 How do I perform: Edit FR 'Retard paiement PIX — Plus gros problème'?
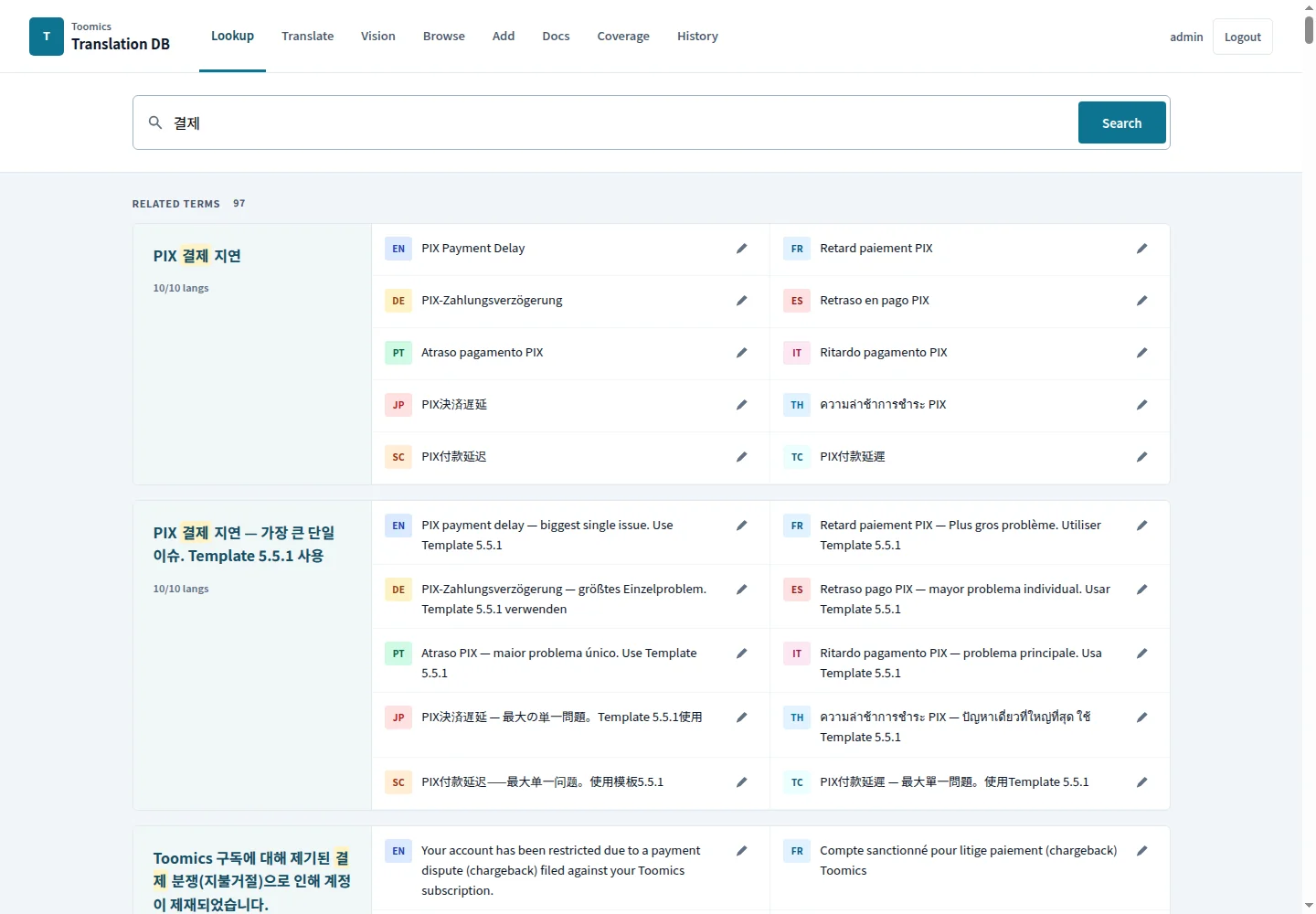[1141, 526]
